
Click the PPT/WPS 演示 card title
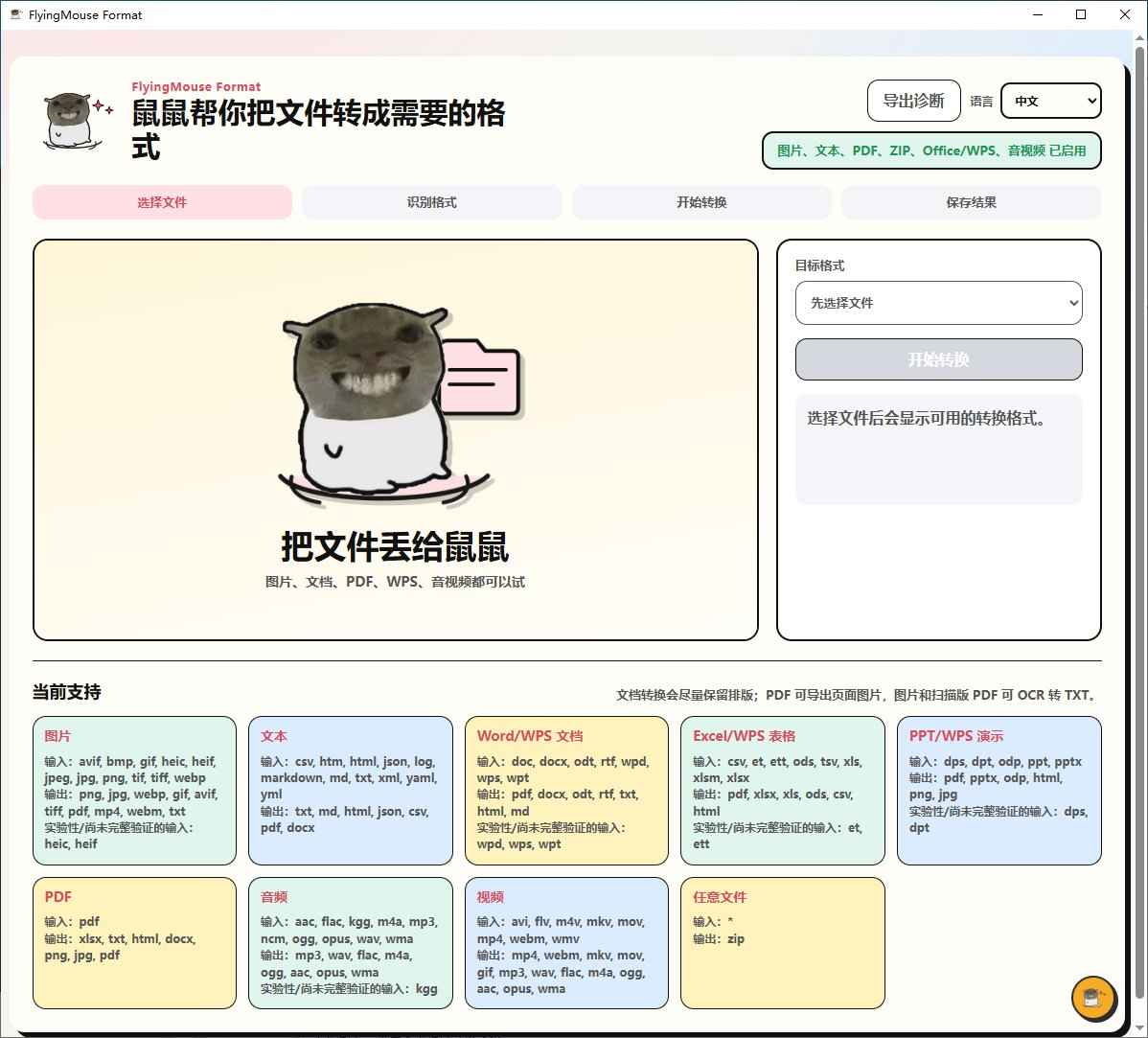point(955,736)
